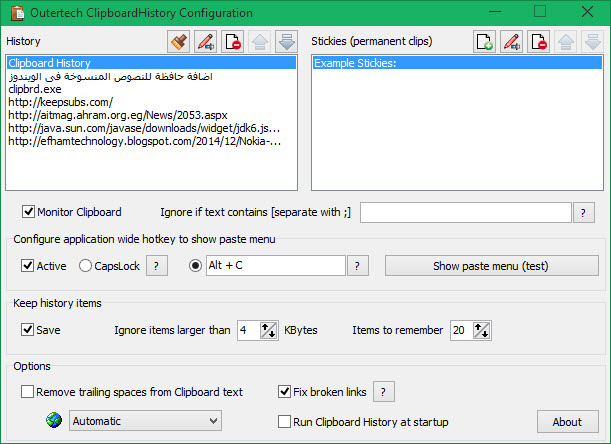Select the aitmag.ahram.org.eg history entry

tap(152, 115)
